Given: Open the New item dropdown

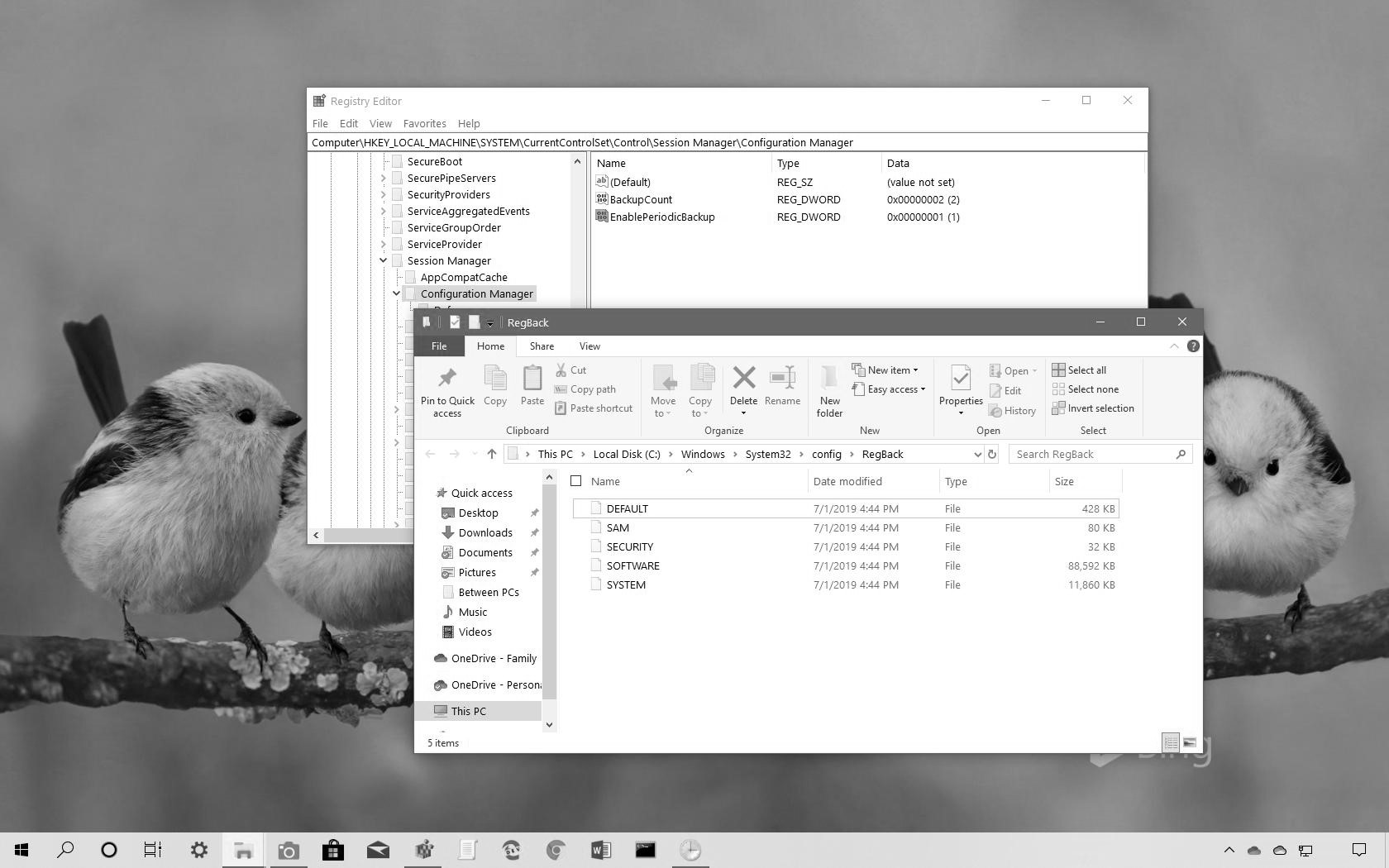Looking at the screenshot, I should click(x=885, y=370).
